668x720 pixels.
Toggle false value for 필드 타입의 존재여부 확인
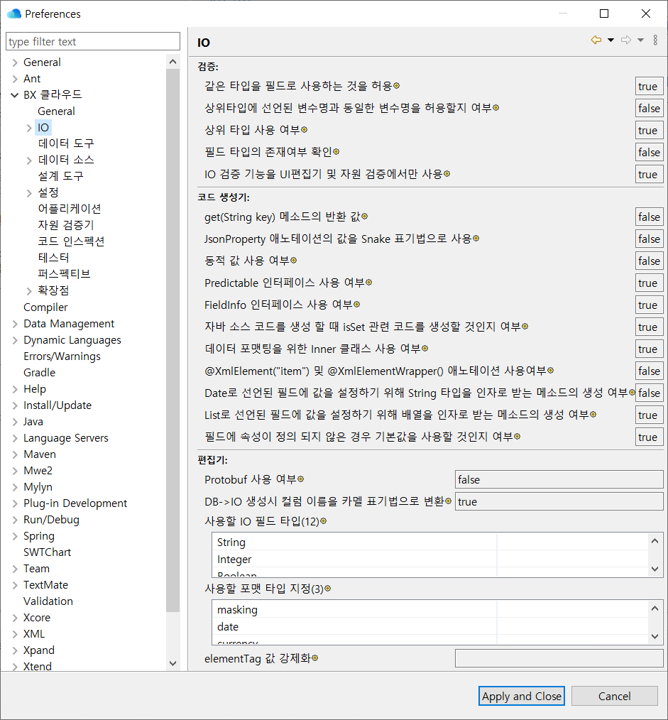pyautogui.click(x=648, y=152)
